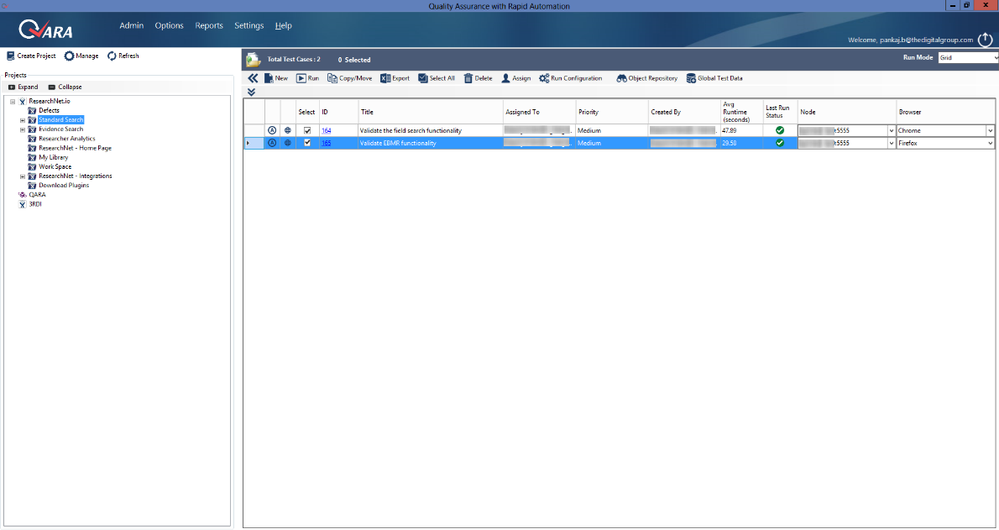999x530 pixels.
Task: Assign test cases to user
Action: (516, 78)
